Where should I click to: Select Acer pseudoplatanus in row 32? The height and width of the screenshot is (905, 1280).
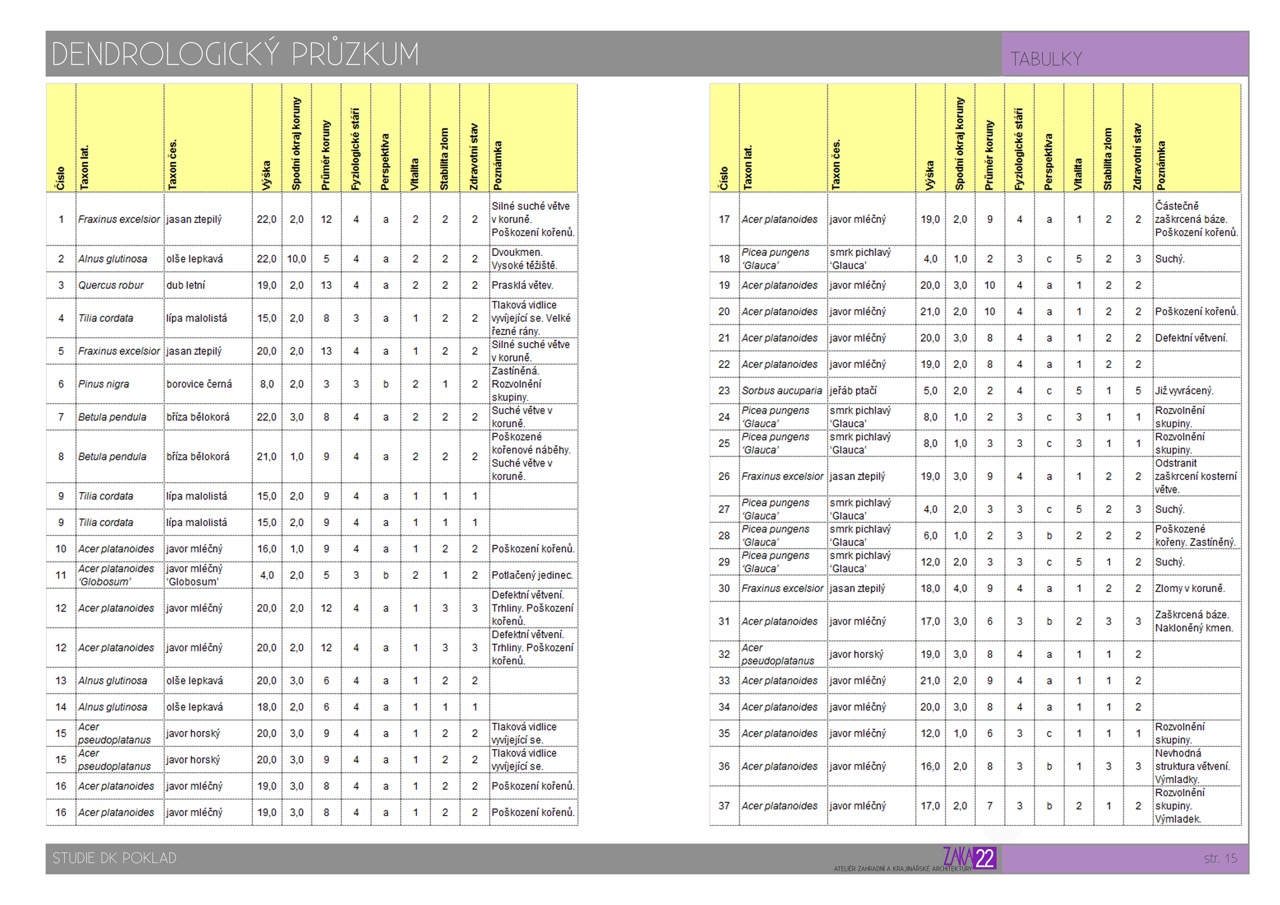tap(783, 654)
